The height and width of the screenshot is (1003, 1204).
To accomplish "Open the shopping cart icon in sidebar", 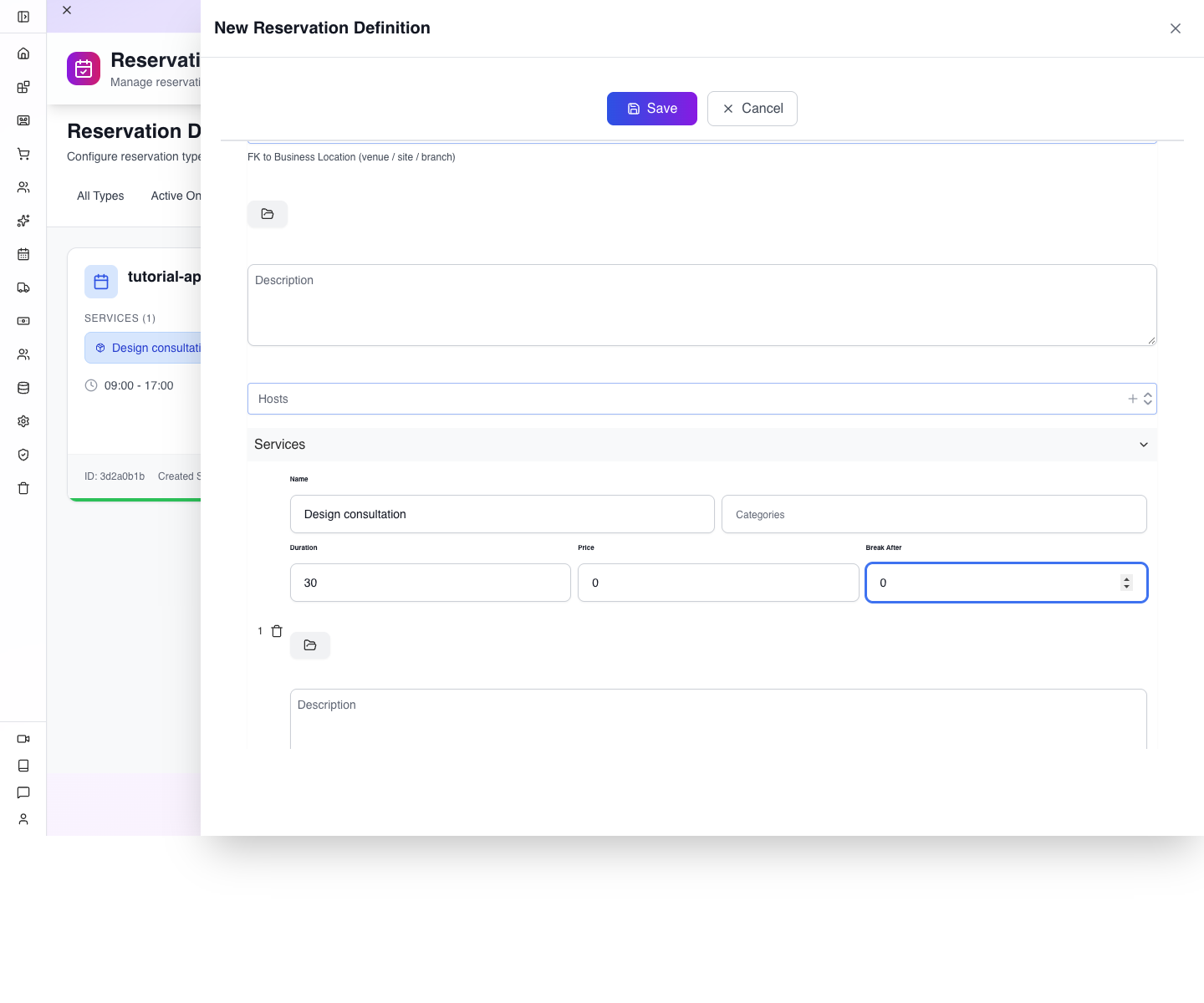I will click(23, 154).
